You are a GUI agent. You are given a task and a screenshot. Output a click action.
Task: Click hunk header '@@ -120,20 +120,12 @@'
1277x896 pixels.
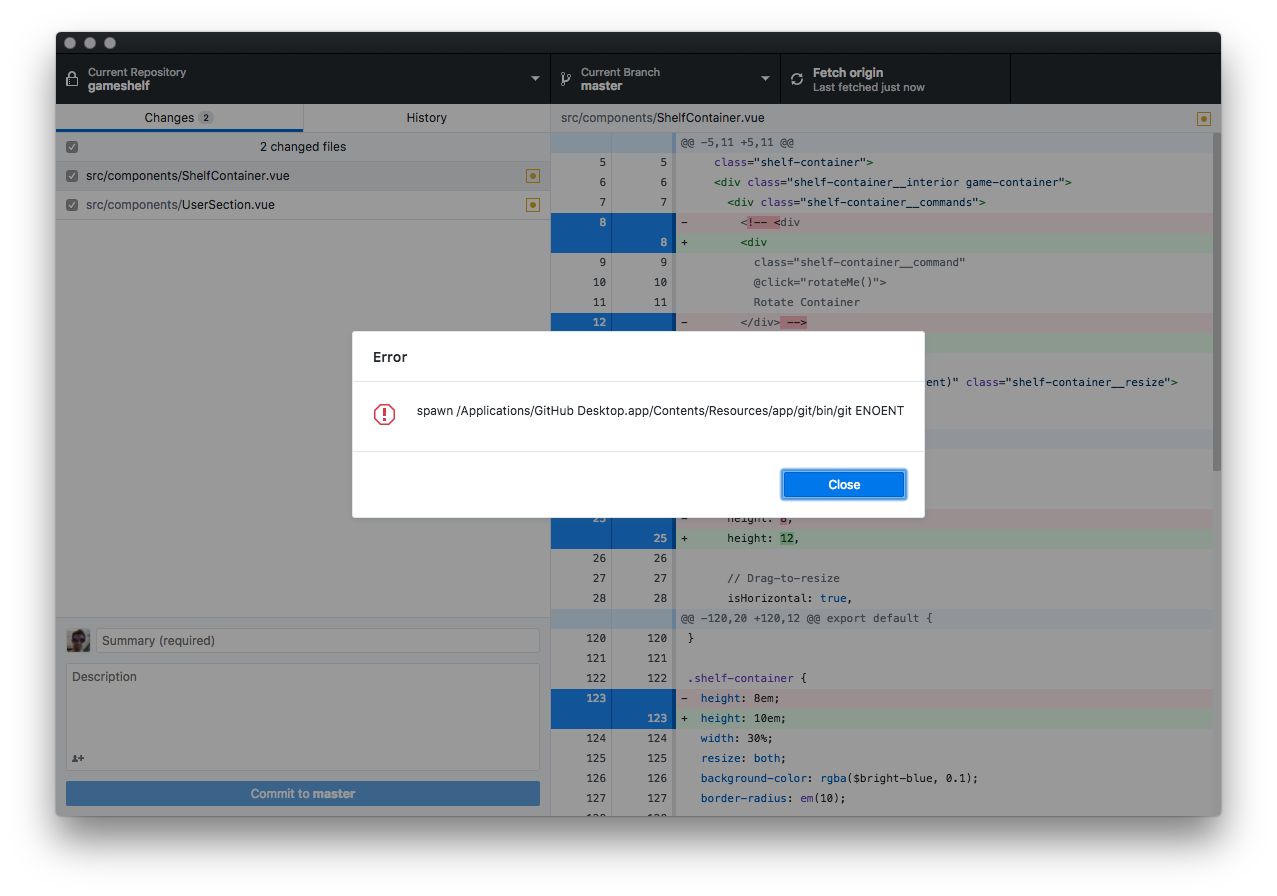click(x=806, y=618)
